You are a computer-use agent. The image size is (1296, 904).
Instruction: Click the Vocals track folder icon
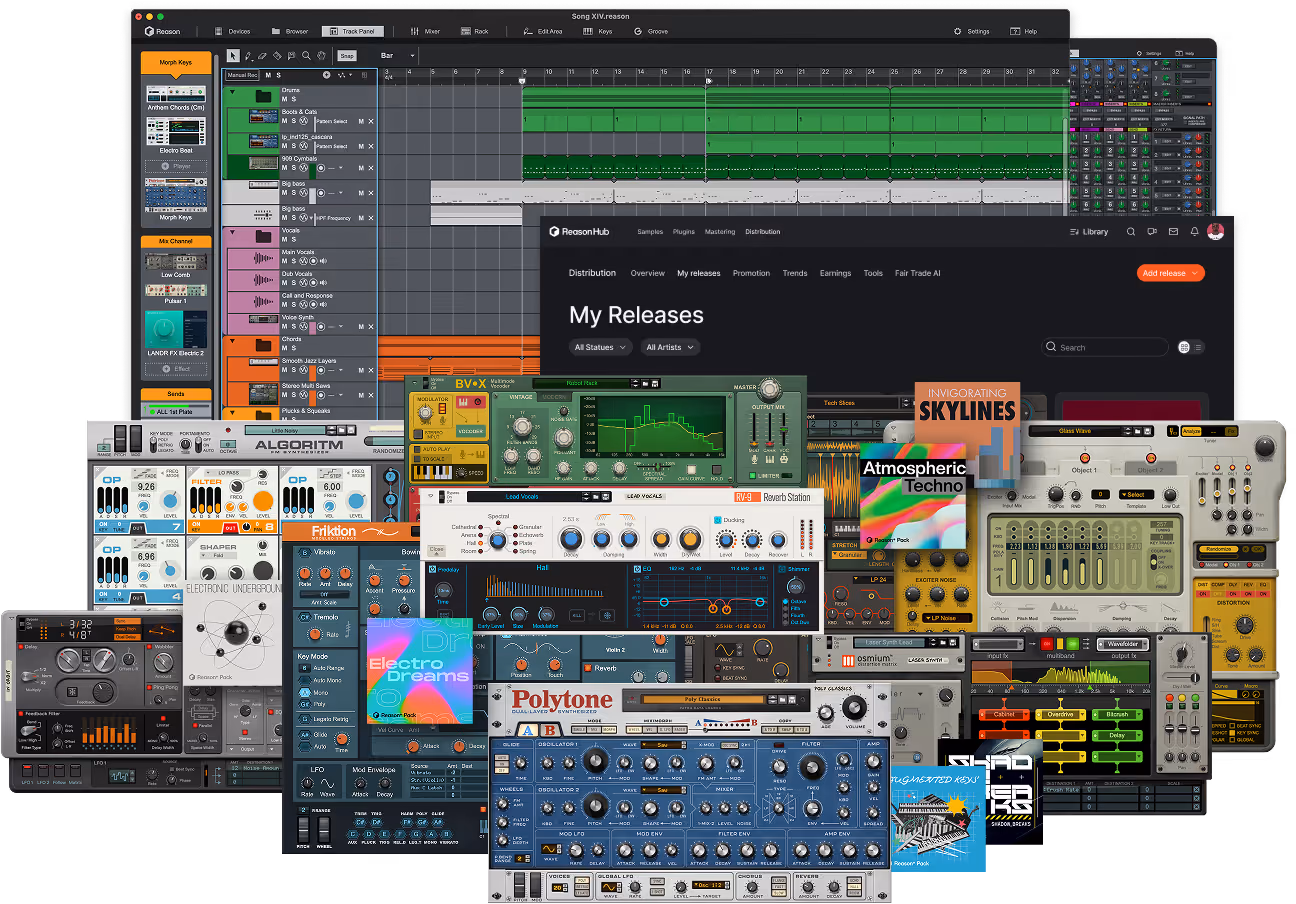(263, 237)
